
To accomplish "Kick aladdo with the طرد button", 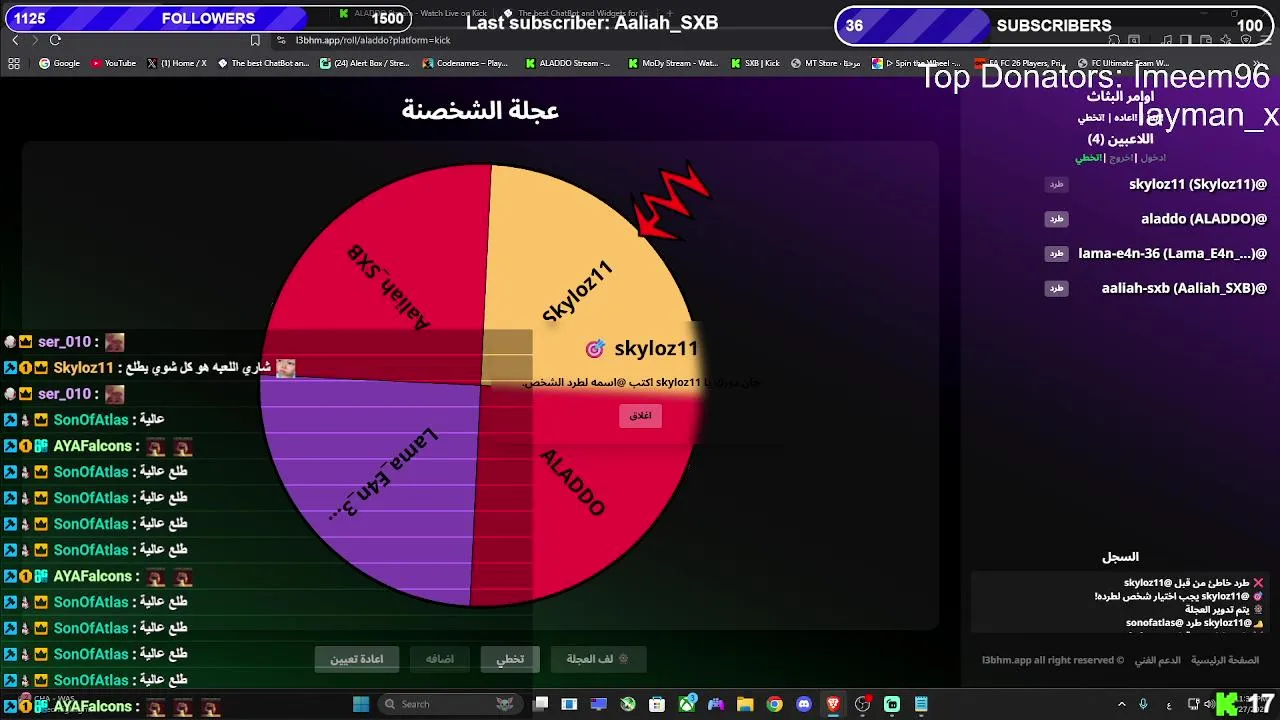I will (x=1057, y=219).
